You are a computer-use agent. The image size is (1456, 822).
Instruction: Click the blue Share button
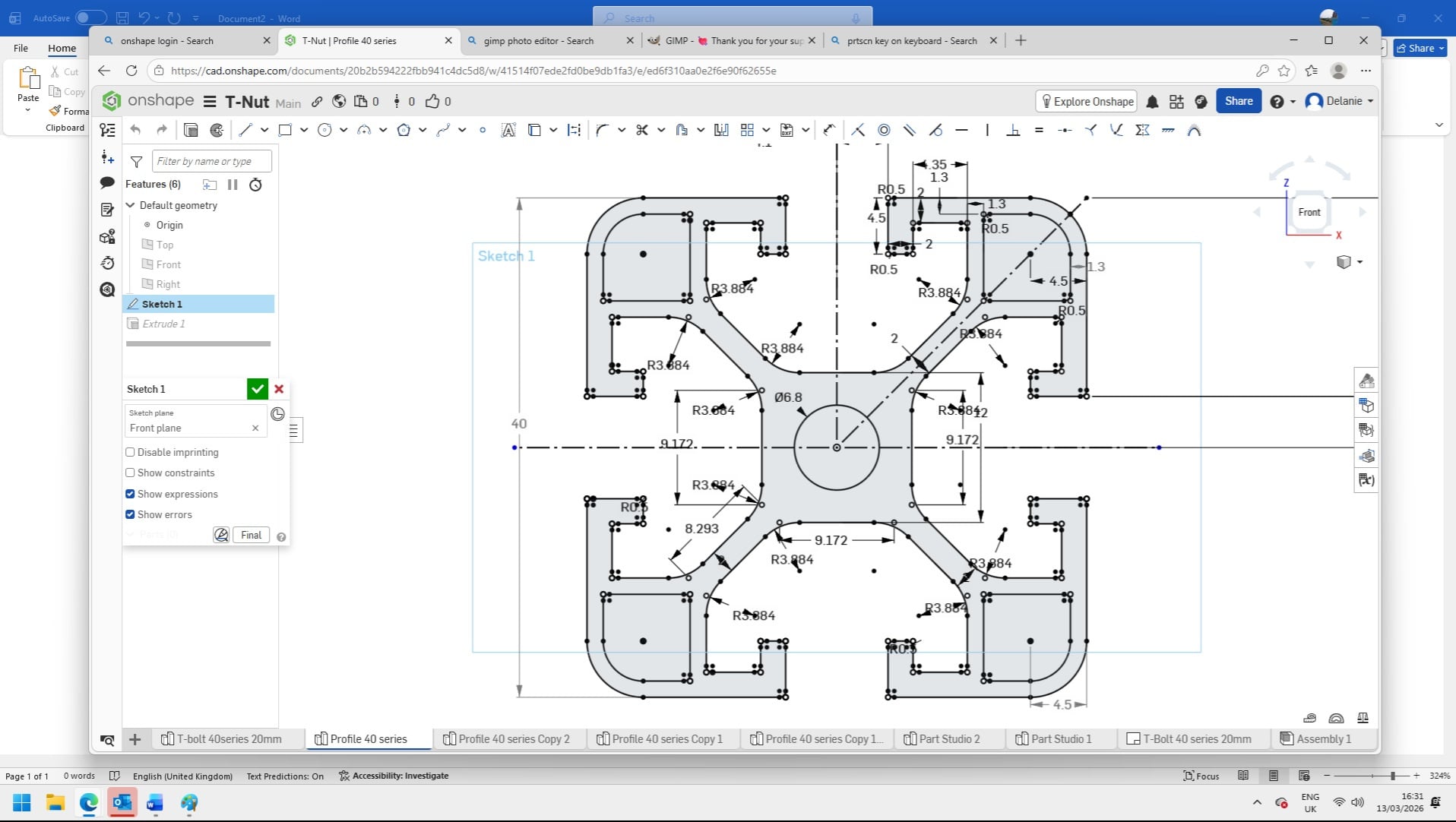pos(1238,101)
